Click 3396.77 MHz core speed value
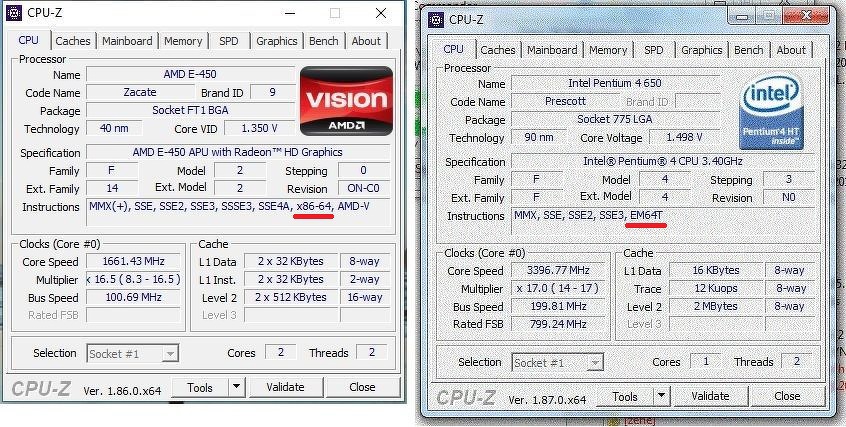Screen dimensions: 846x427 coord(558,270)
